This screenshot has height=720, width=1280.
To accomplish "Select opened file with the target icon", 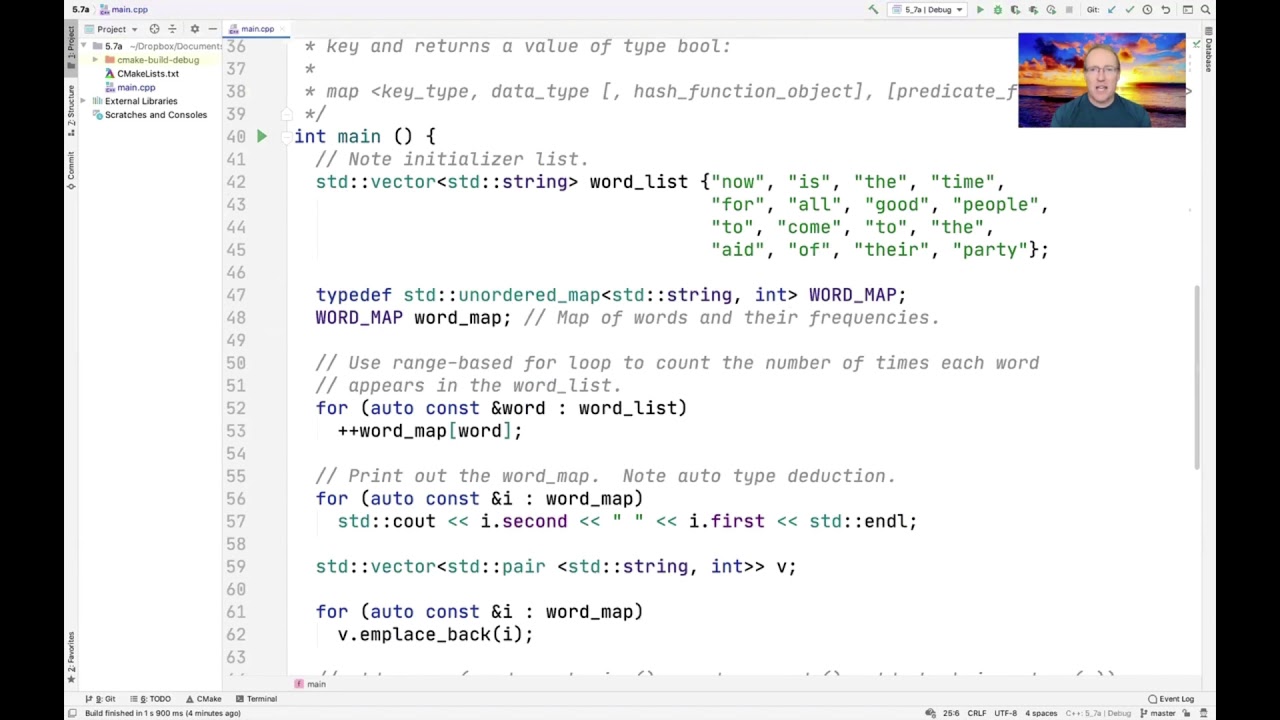I will 154,29.
